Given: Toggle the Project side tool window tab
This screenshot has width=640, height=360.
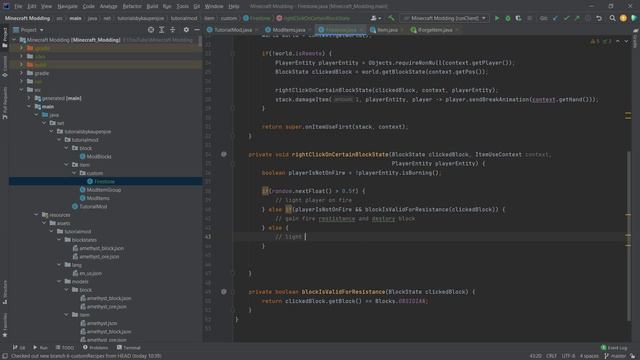Looking at the screenshot, I should tap(4, 38).
